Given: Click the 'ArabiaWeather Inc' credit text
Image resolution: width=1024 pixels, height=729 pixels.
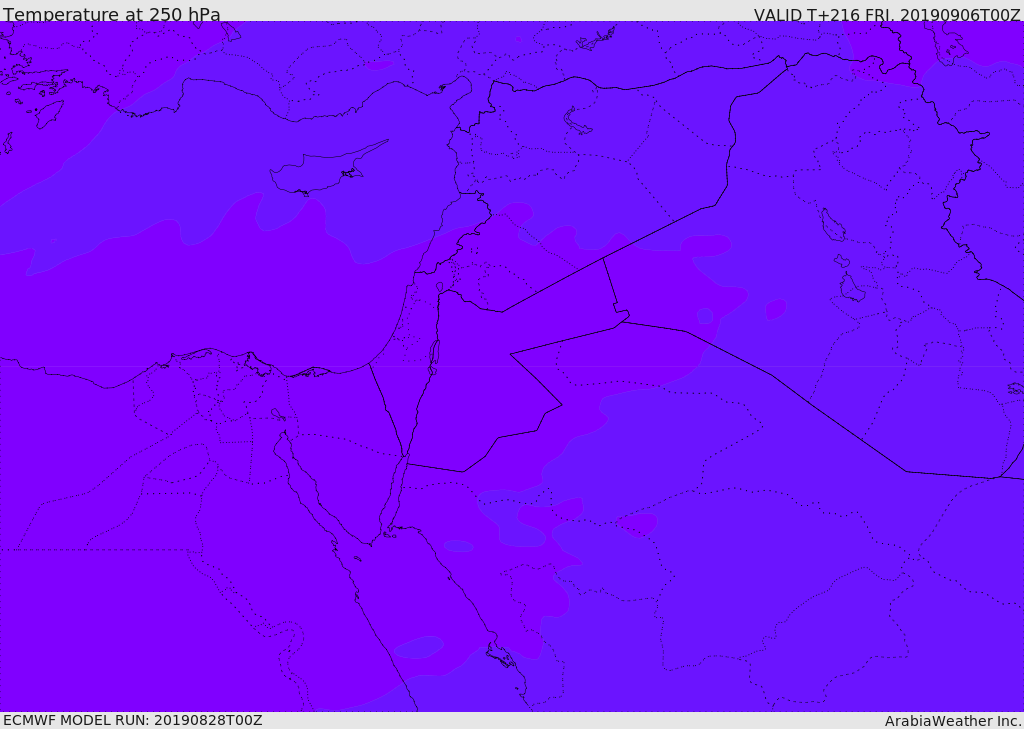Looking at the screenshot, I should point(952,721).
